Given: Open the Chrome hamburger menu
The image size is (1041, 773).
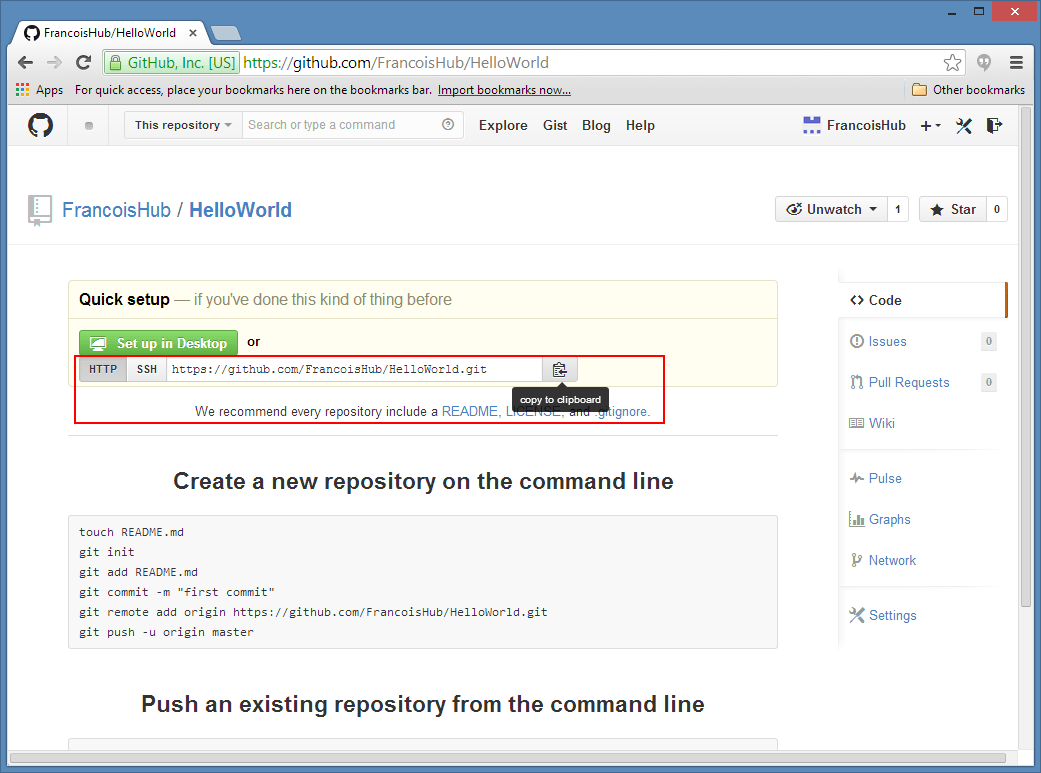Looking at the screenshot, I should 1016,62.
